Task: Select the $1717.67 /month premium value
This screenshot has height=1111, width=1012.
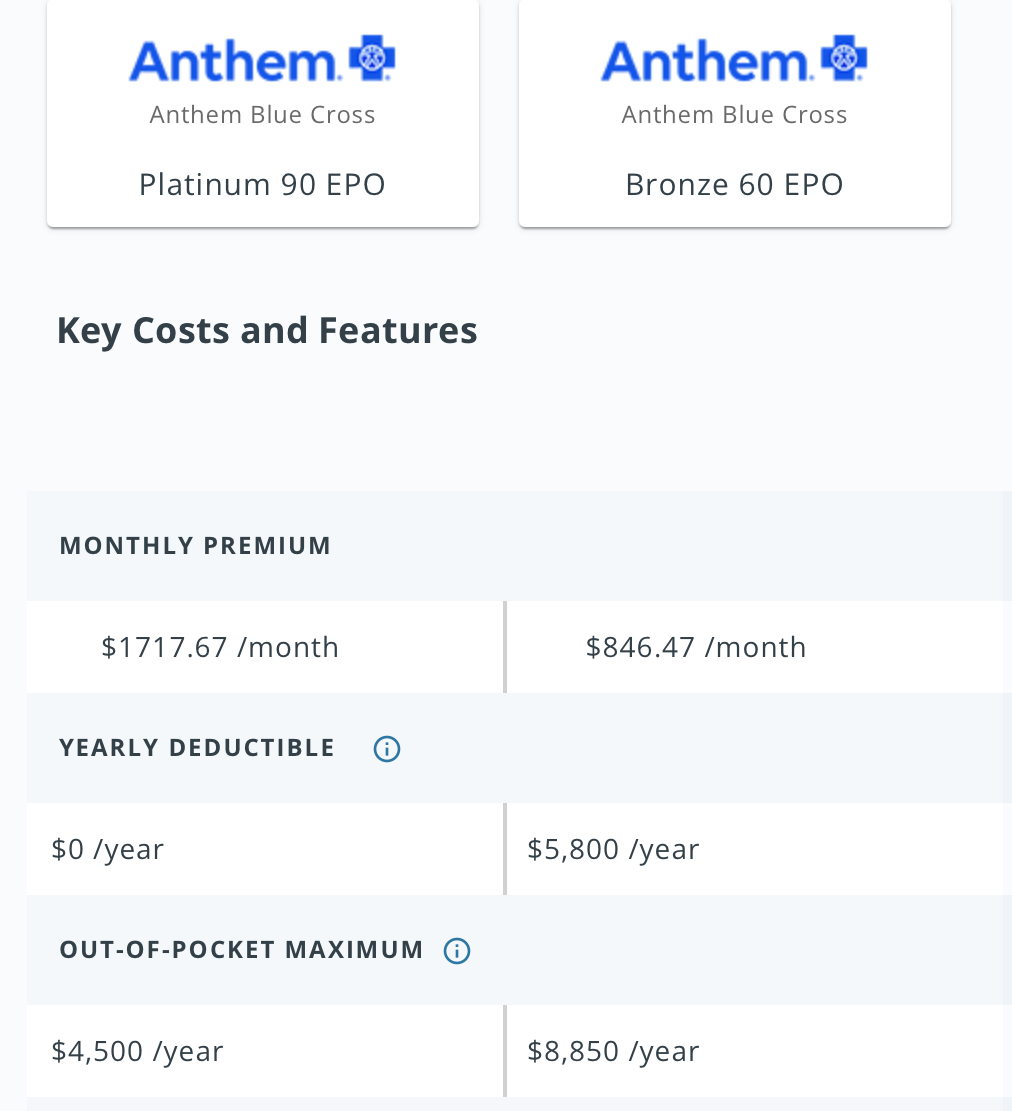Action: [220, 647]
